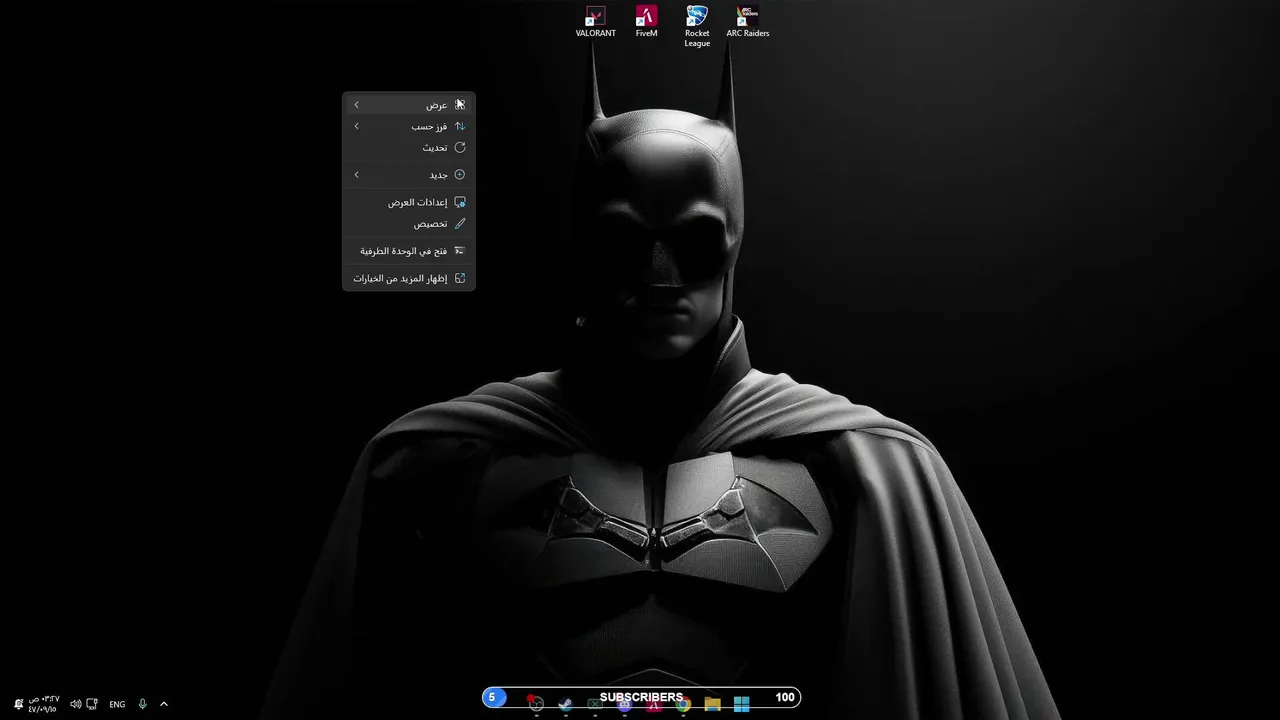Expand the فرز حسب (Sort by) submenu

click(409, 126)
